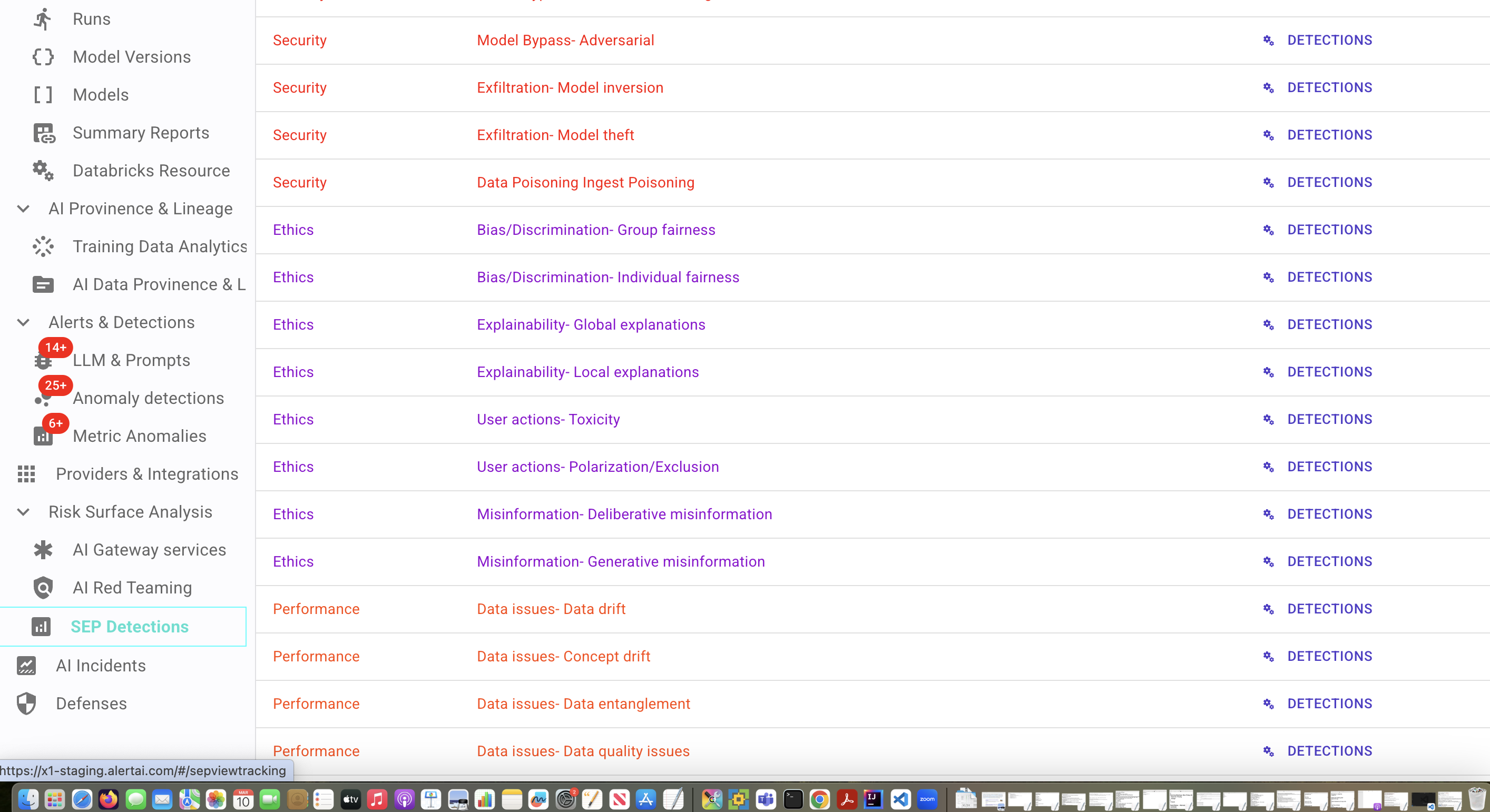This screenshot has height=812, width=1490.
Task: Select the Data issues- Concept drift text
Action: (563, 657)
